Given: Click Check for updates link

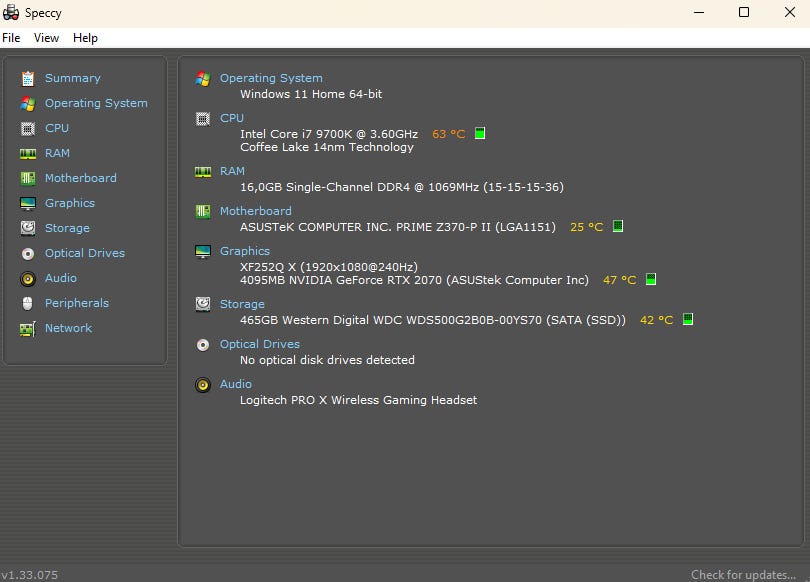Looking at the screenshot, I should pos(743,575).
